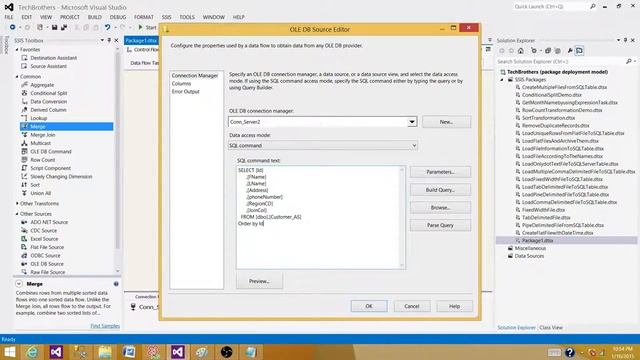Select Multicast toolbox item
Image resolution: width=640 pixels, height=360 pixels.
(40, 143)
